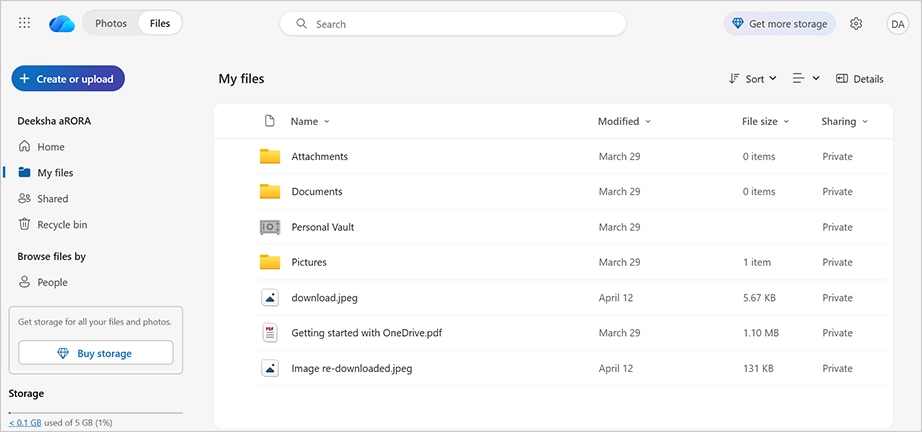Click the Deeksha aRORA account name
Viewport: 922px width, 432px height.
tap(54, 121)
